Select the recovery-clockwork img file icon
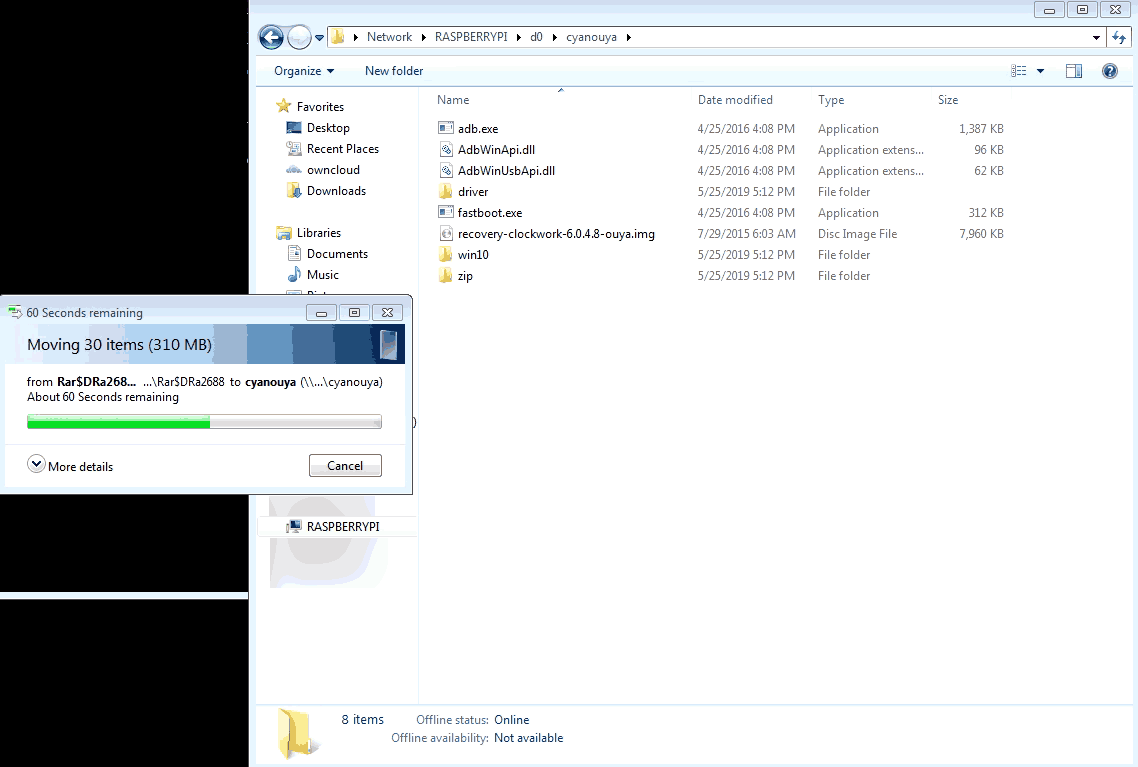This screenshot has height=767, width=1138. [x=446, y=234]
